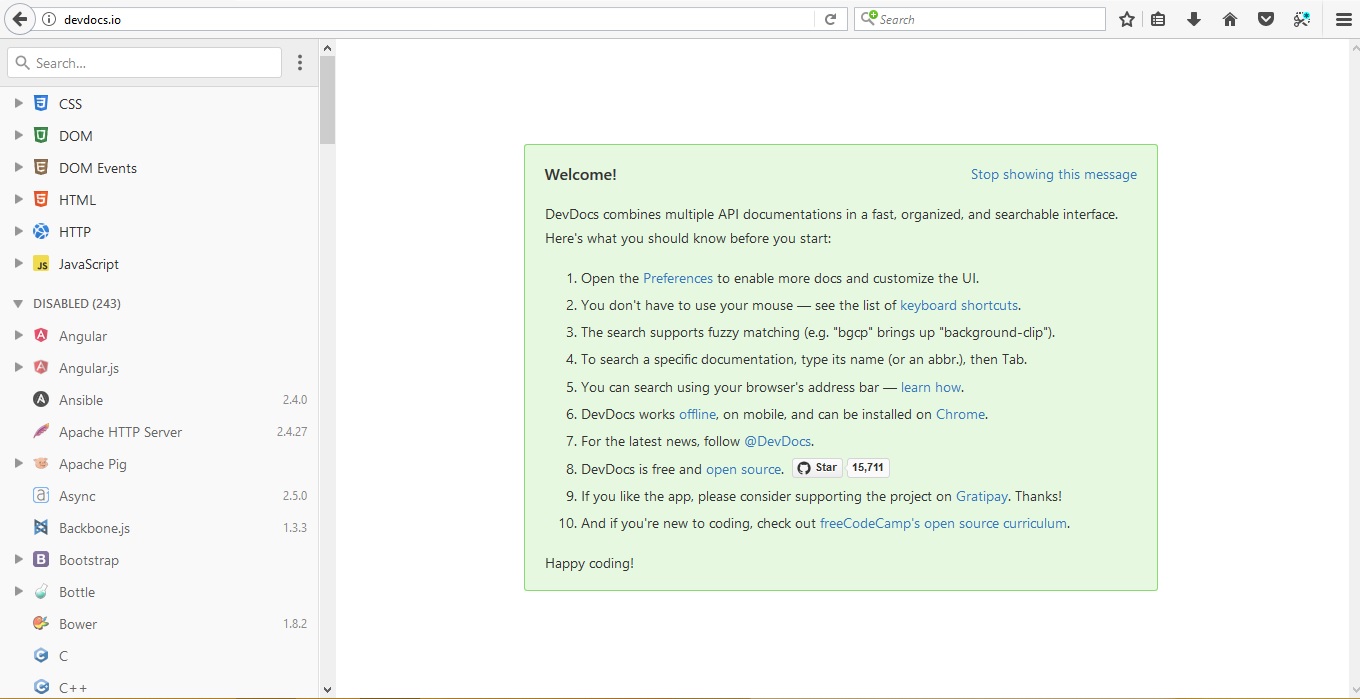Screen dimensions: 1360x699
Task: Click the JavaScript JS icon
Action: click(x=41, y=264)
